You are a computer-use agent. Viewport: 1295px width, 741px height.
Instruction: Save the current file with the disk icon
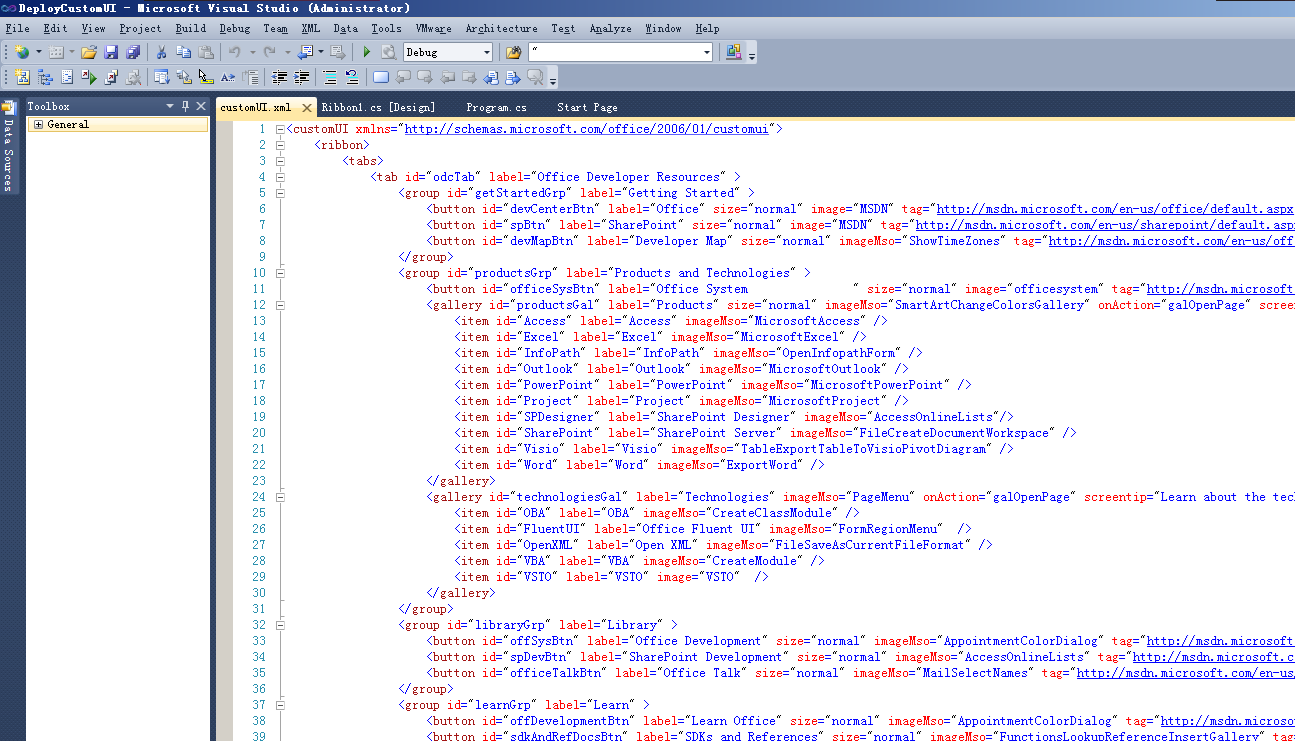pyautogui.click(x=111, y=52)
